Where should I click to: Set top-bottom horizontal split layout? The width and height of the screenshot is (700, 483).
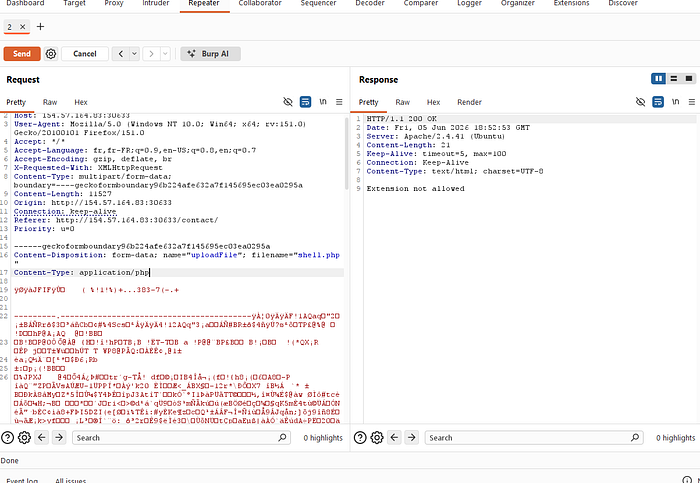point(674,79)
